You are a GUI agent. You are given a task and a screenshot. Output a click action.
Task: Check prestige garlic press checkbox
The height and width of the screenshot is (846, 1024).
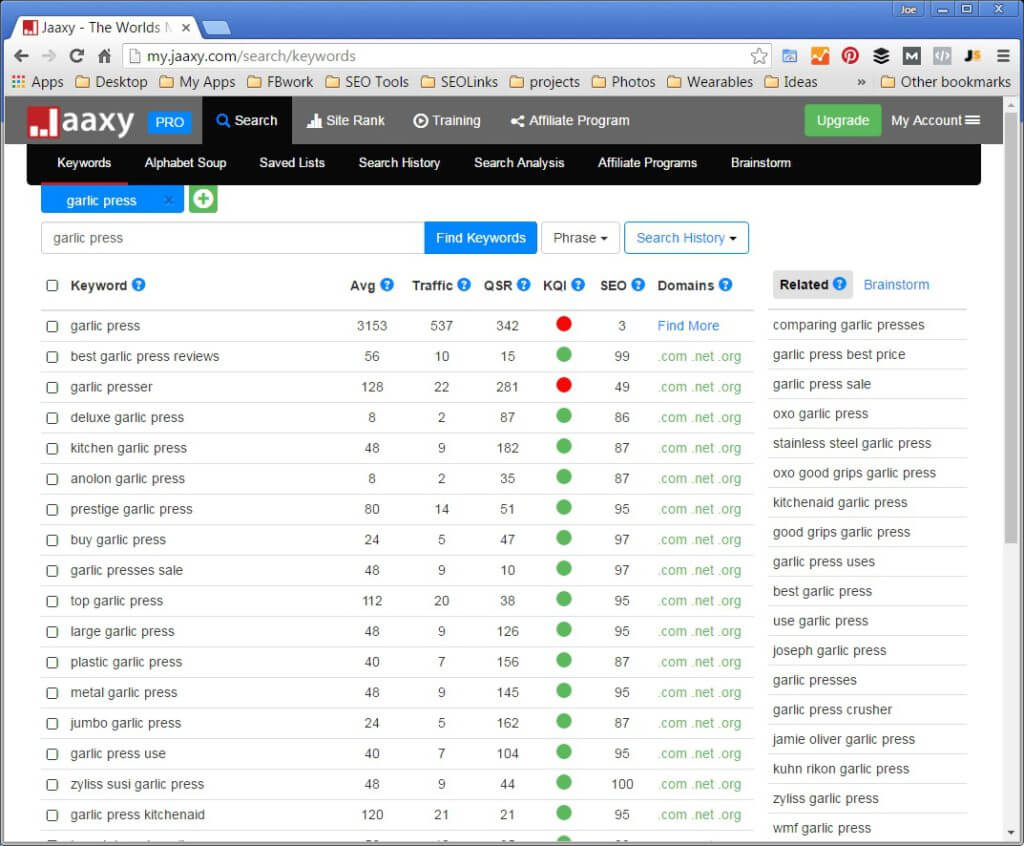52,510
